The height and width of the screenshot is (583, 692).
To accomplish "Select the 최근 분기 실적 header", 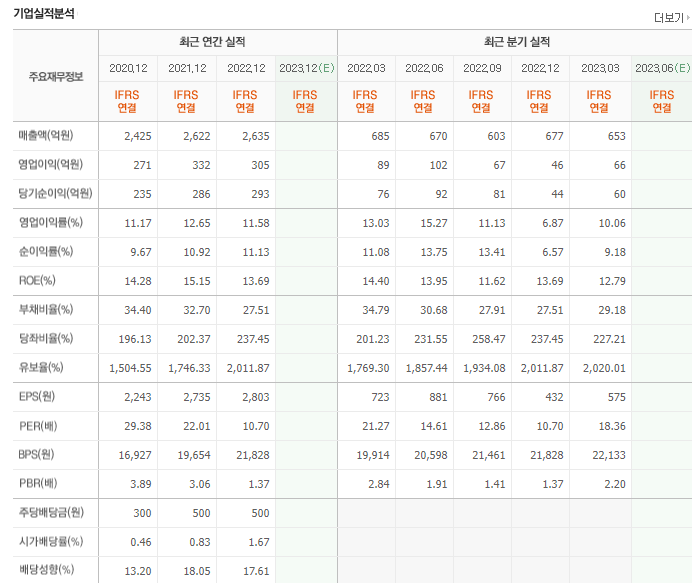I will click(517, 42).
